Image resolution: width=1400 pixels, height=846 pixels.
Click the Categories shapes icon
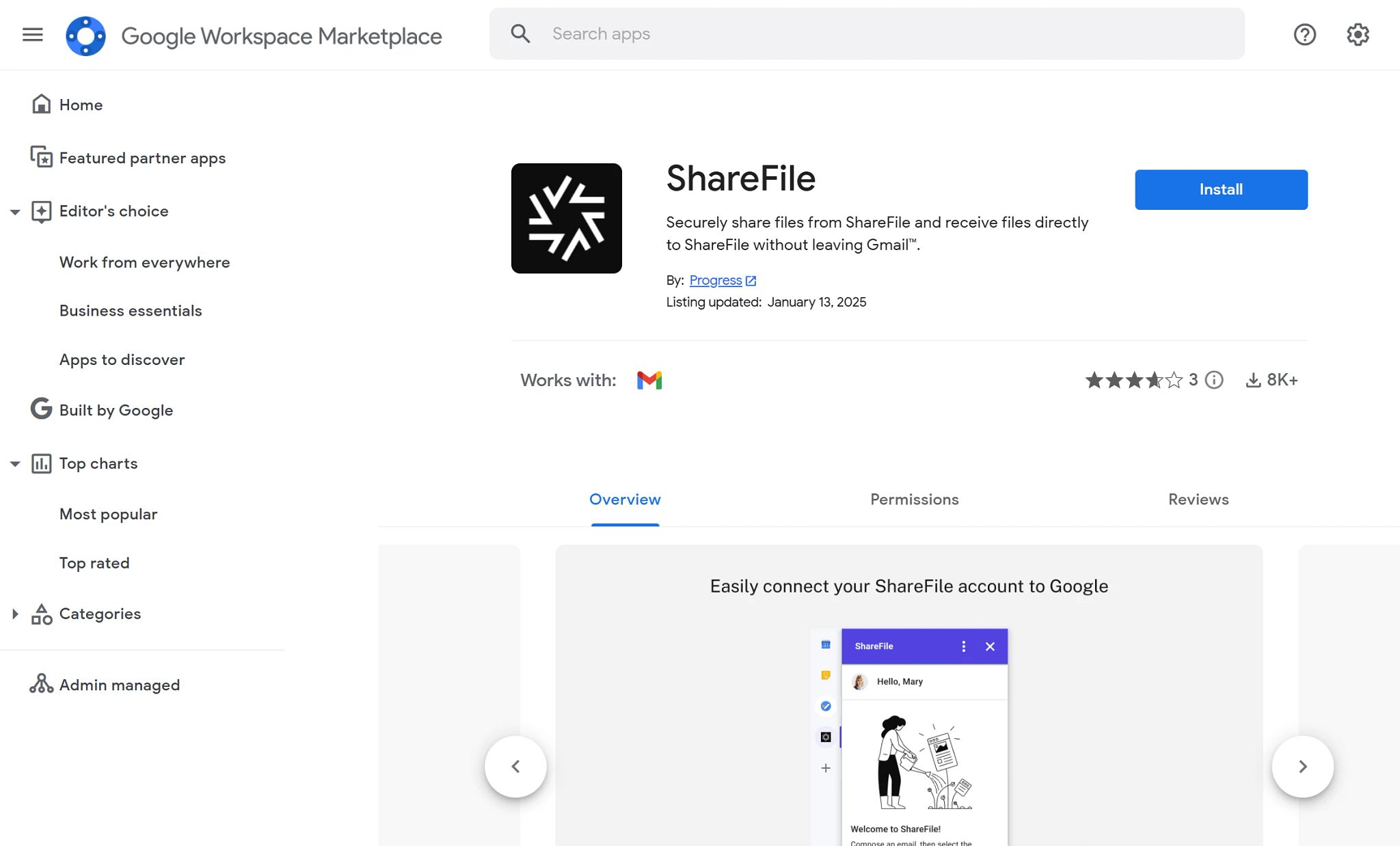(41, 614)
